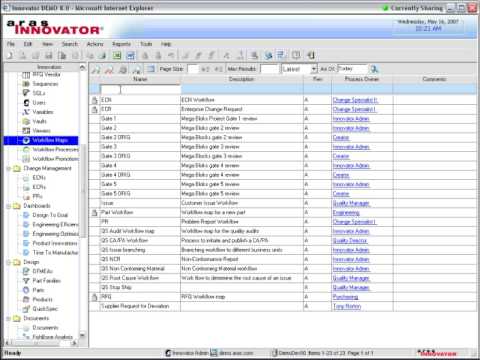Click the icon right of the Today field
Image resolution: width=480 pixels, height=360 pixels.
tap(374, 69)
